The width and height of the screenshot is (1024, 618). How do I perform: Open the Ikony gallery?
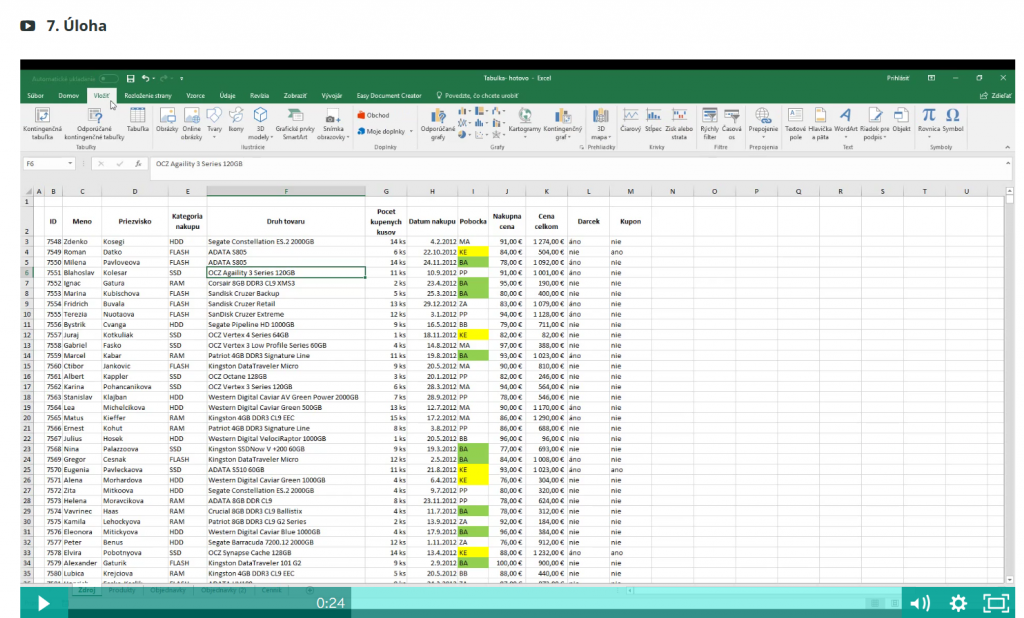click(236, 120)
